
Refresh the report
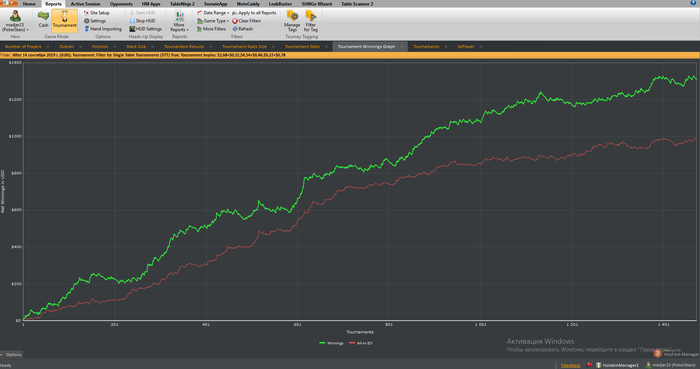click(242, 29)
